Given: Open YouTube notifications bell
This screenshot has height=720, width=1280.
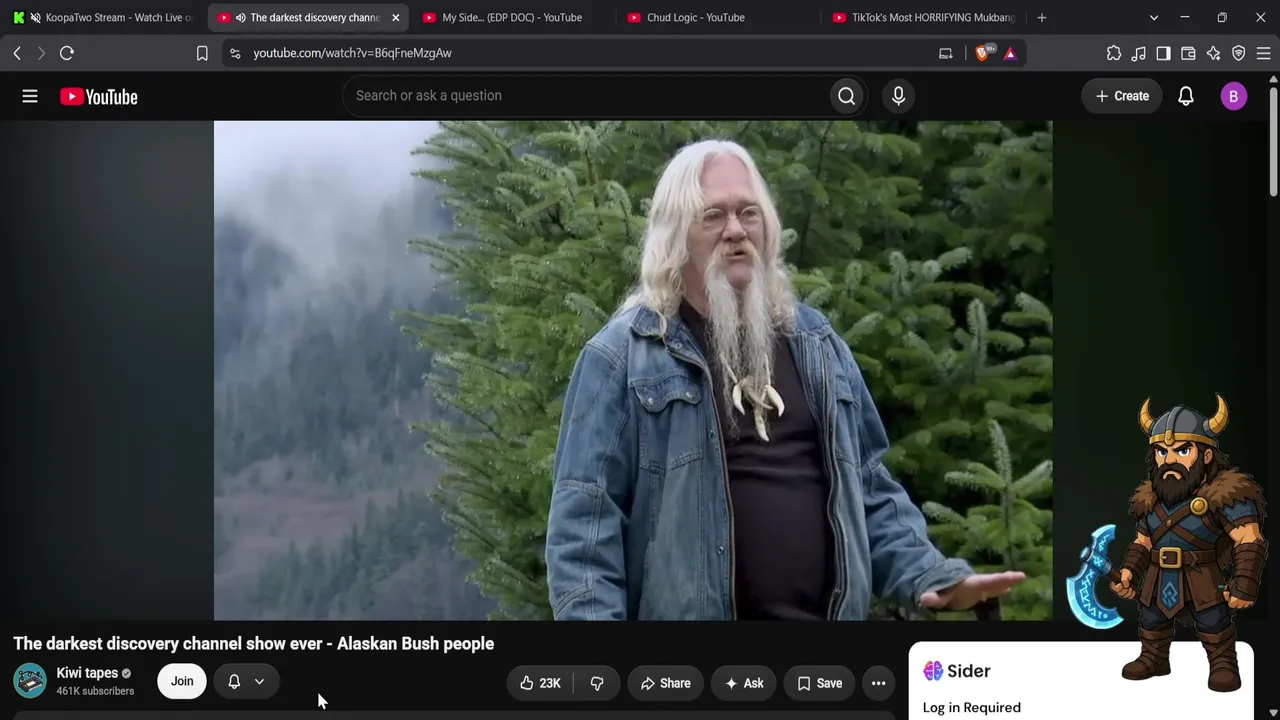Looking at the screenshot, I should click(1186, 96).
